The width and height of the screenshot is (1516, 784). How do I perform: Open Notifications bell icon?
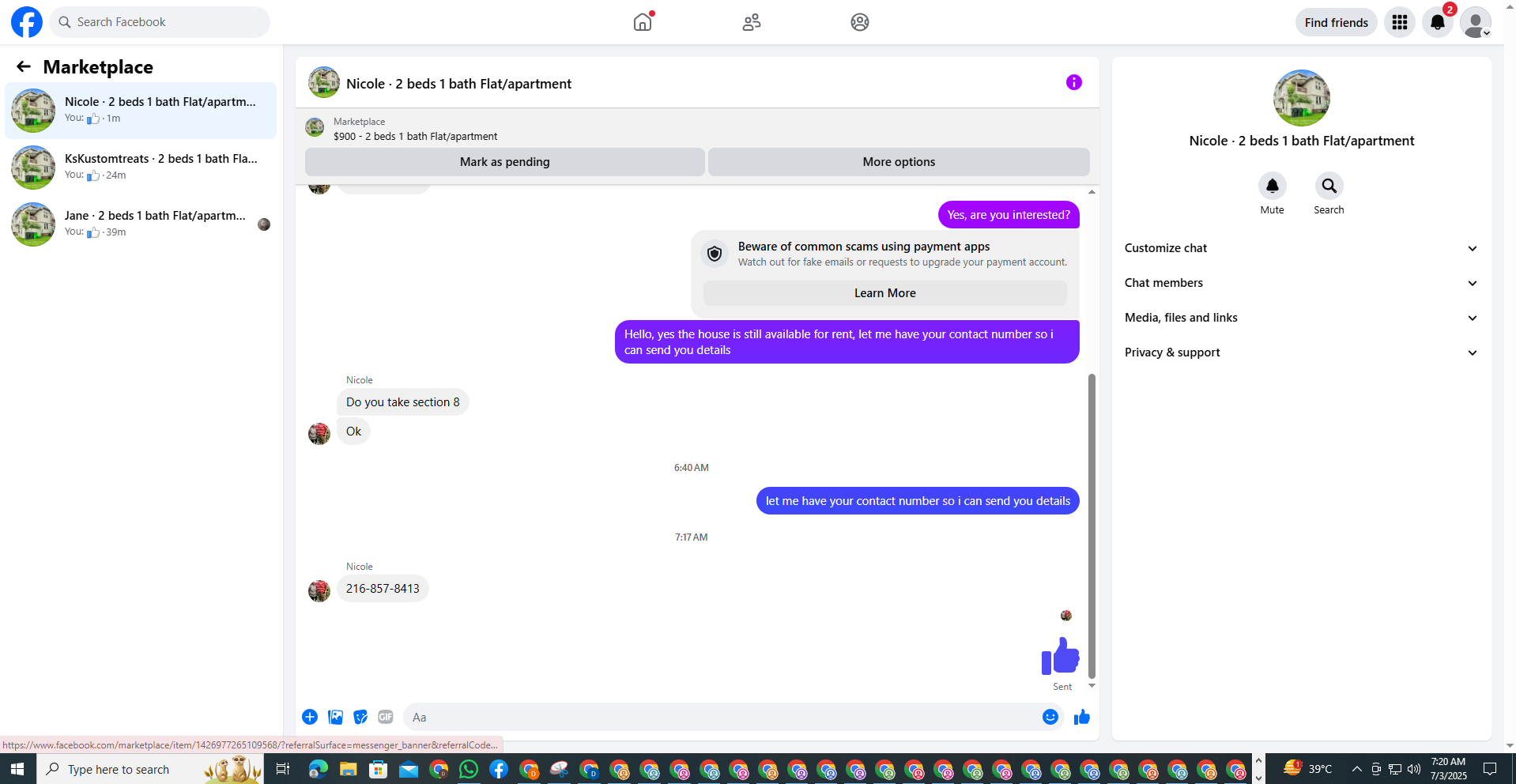point(1438,22)
